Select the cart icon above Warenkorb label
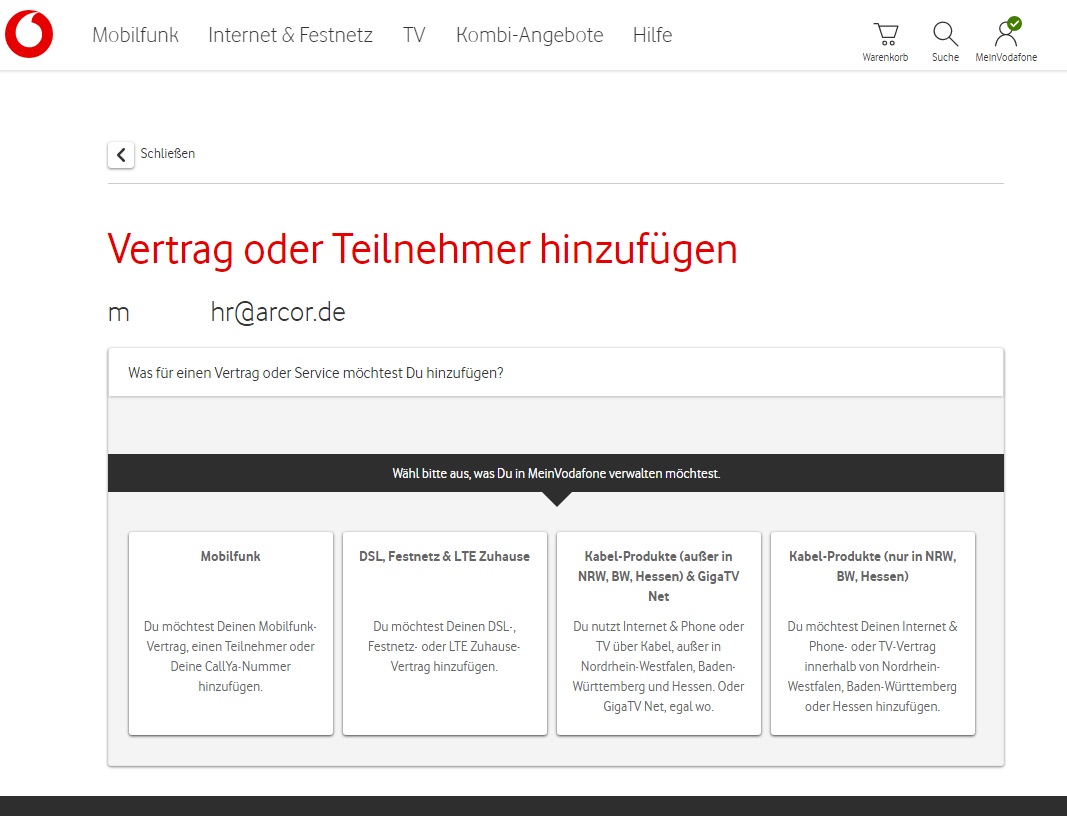 pyautogui.click(x=885, y=31)
